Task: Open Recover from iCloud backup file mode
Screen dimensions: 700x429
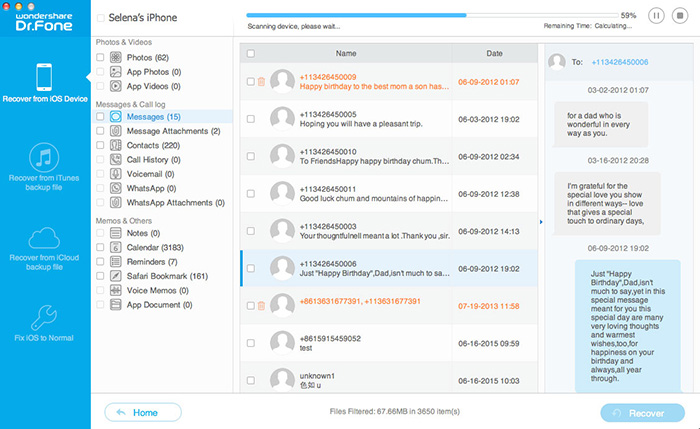Action: point(44,249)
